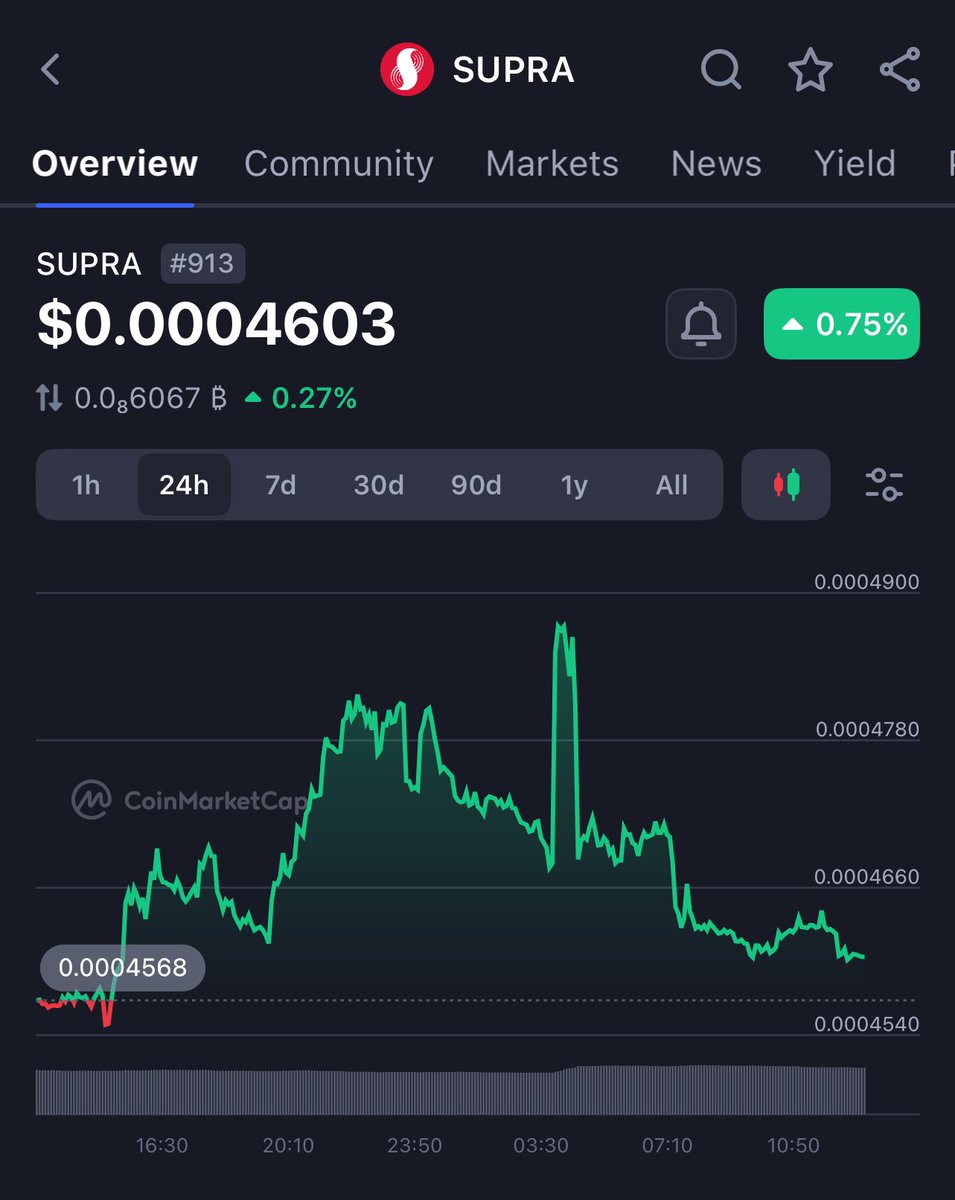Select the 1y chart range
The image size is (955, 1200).
coord(574,485)
